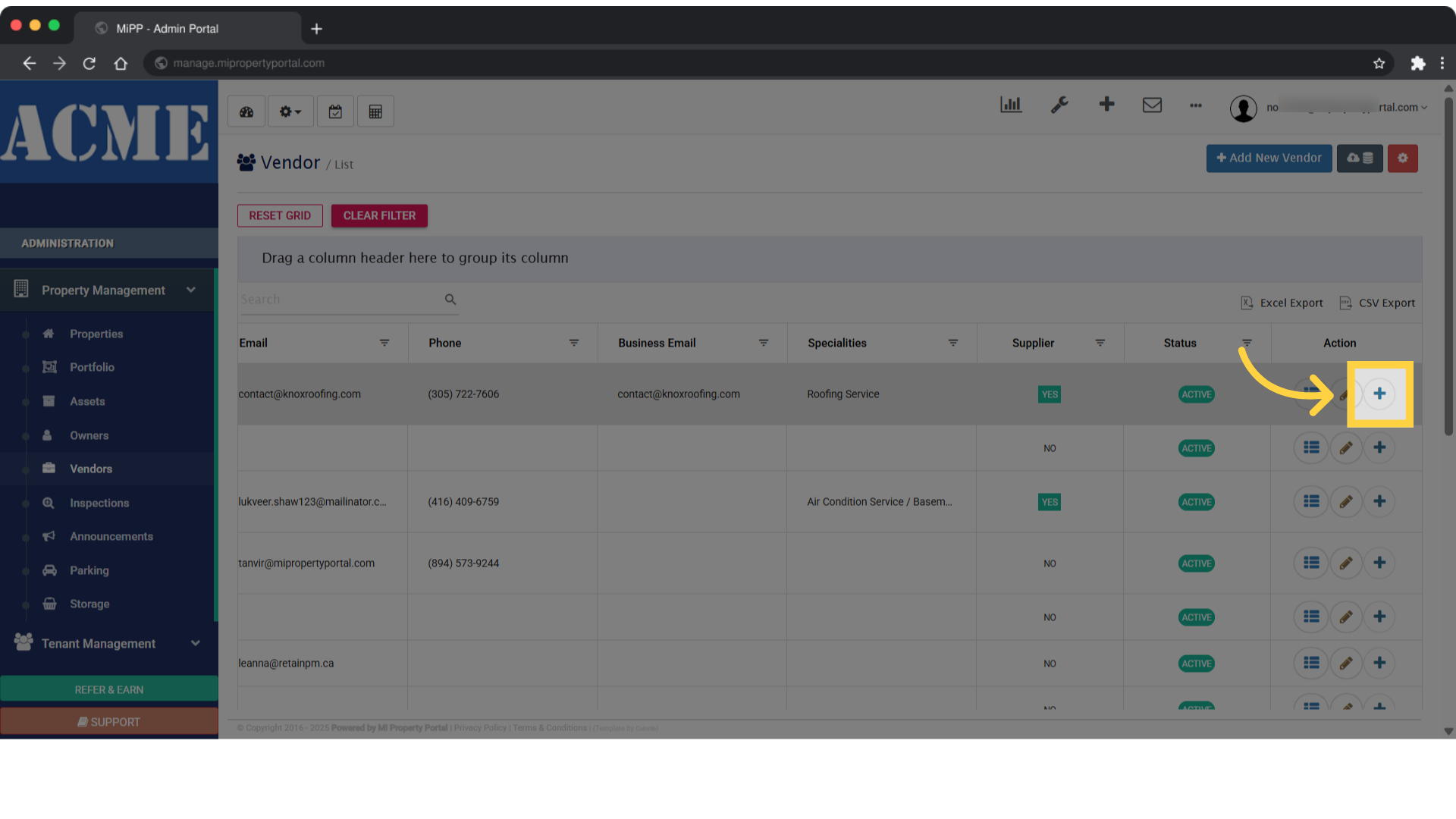
Task: Collapse the Property Management section
Action: click(108, 290)
